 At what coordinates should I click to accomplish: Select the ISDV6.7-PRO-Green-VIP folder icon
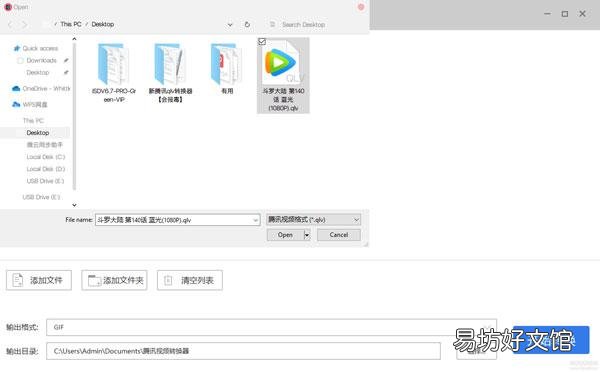tap(113, 64)
